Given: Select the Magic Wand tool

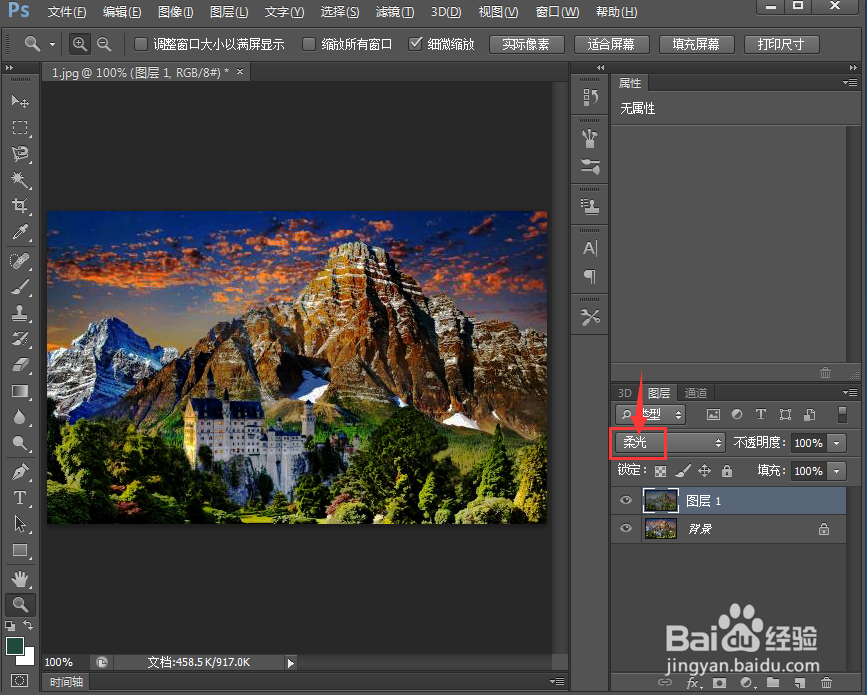Looking at the screenshot, I should click(20, 180).
